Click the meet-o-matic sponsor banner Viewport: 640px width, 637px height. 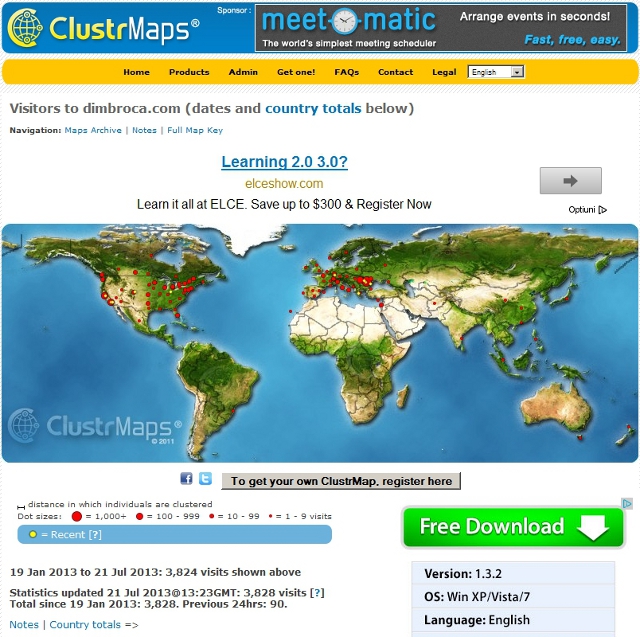point(441,28)
